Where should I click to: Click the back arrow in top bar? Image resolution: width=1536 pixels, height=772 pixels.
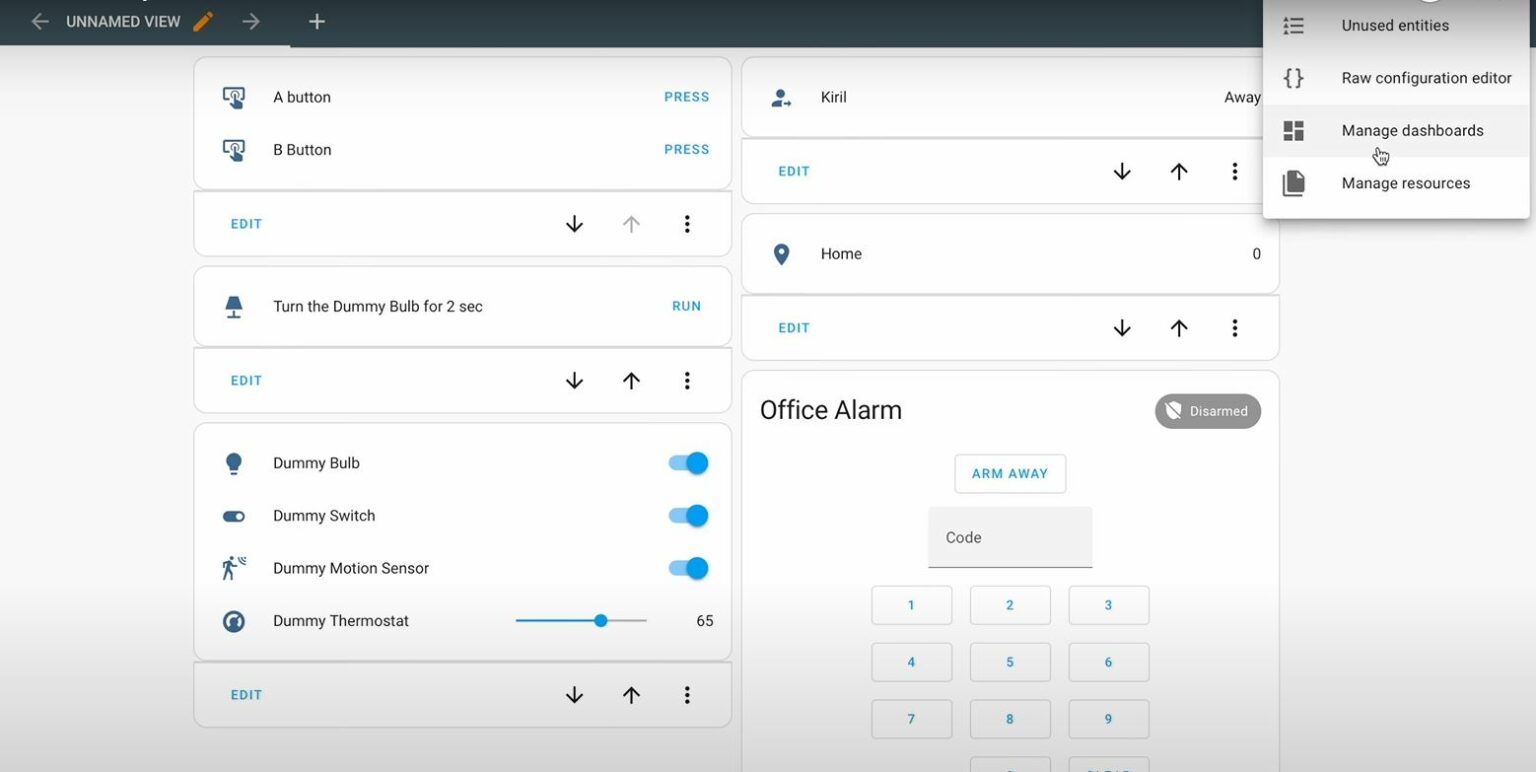[40, 21]
